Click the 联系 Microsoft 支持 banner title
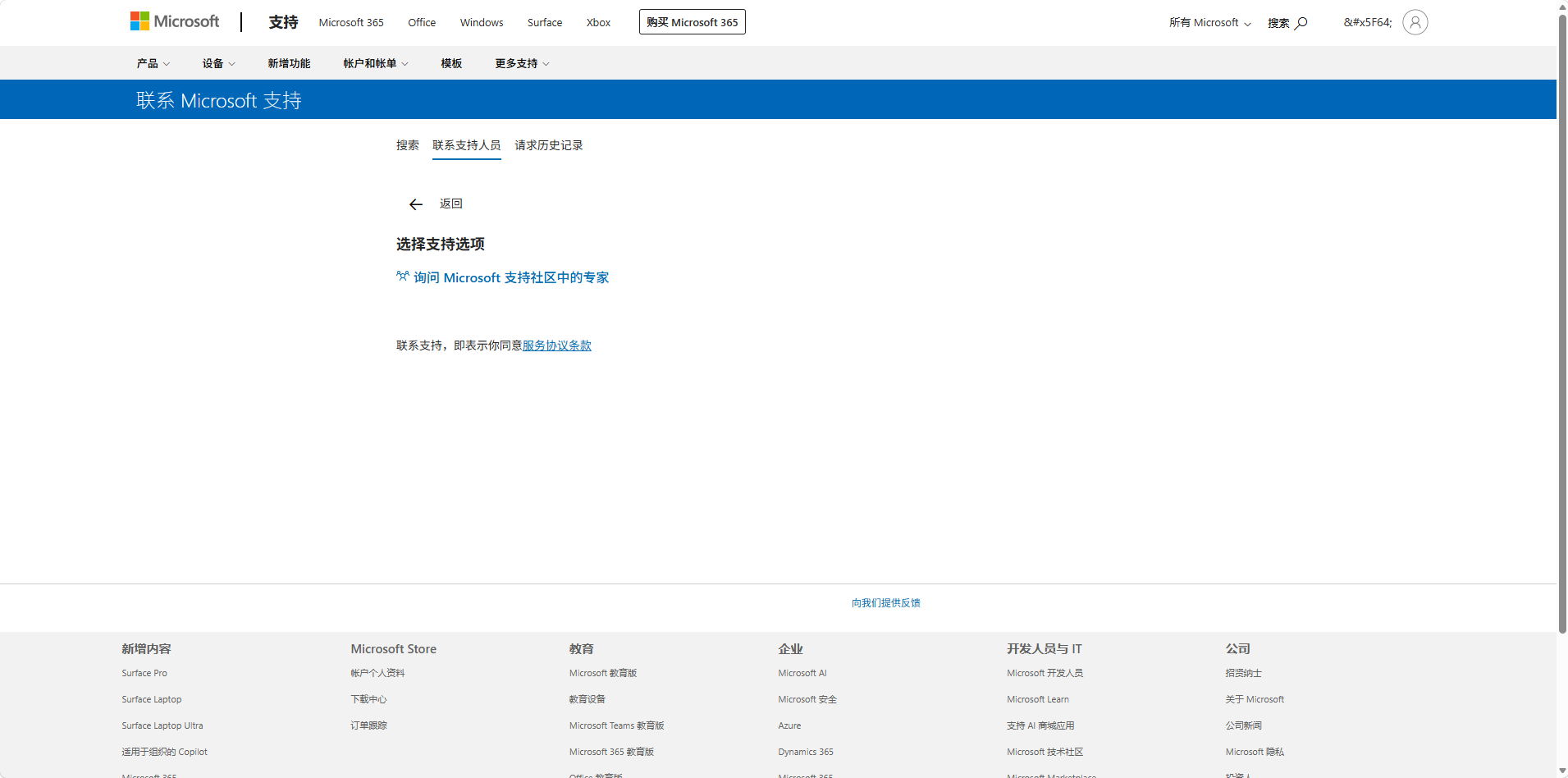 pos(219,100)
